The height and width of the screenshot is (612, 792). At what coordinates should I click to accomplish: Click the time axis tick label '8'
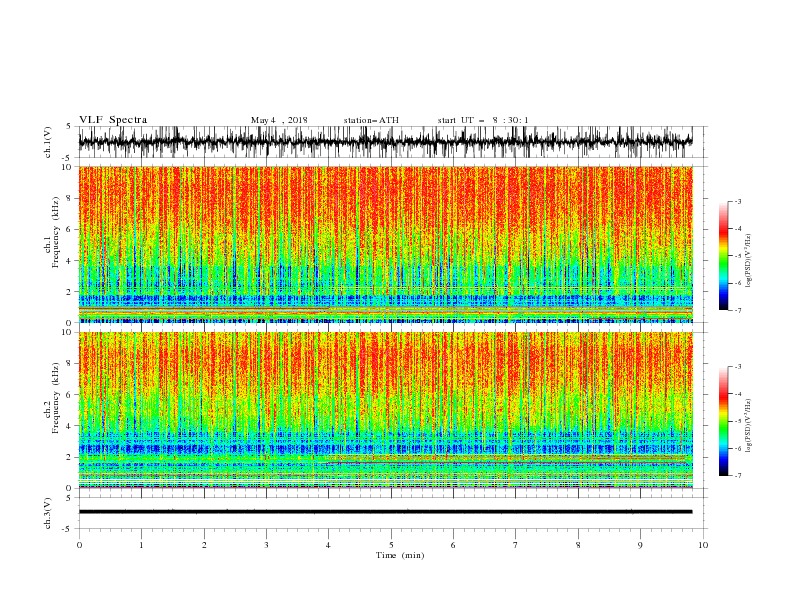(x=578, y=545)
